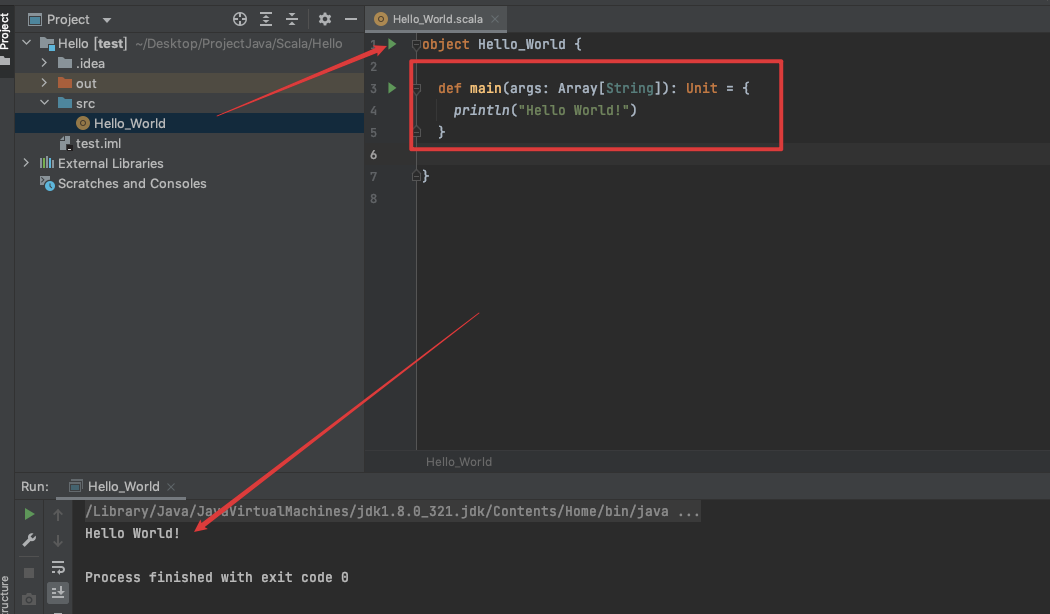The height and width of the screenshot is (614, 1050).
Task: Close the Hello_World.scala tab
Action: pyautogui.click(x=495, y=19)
